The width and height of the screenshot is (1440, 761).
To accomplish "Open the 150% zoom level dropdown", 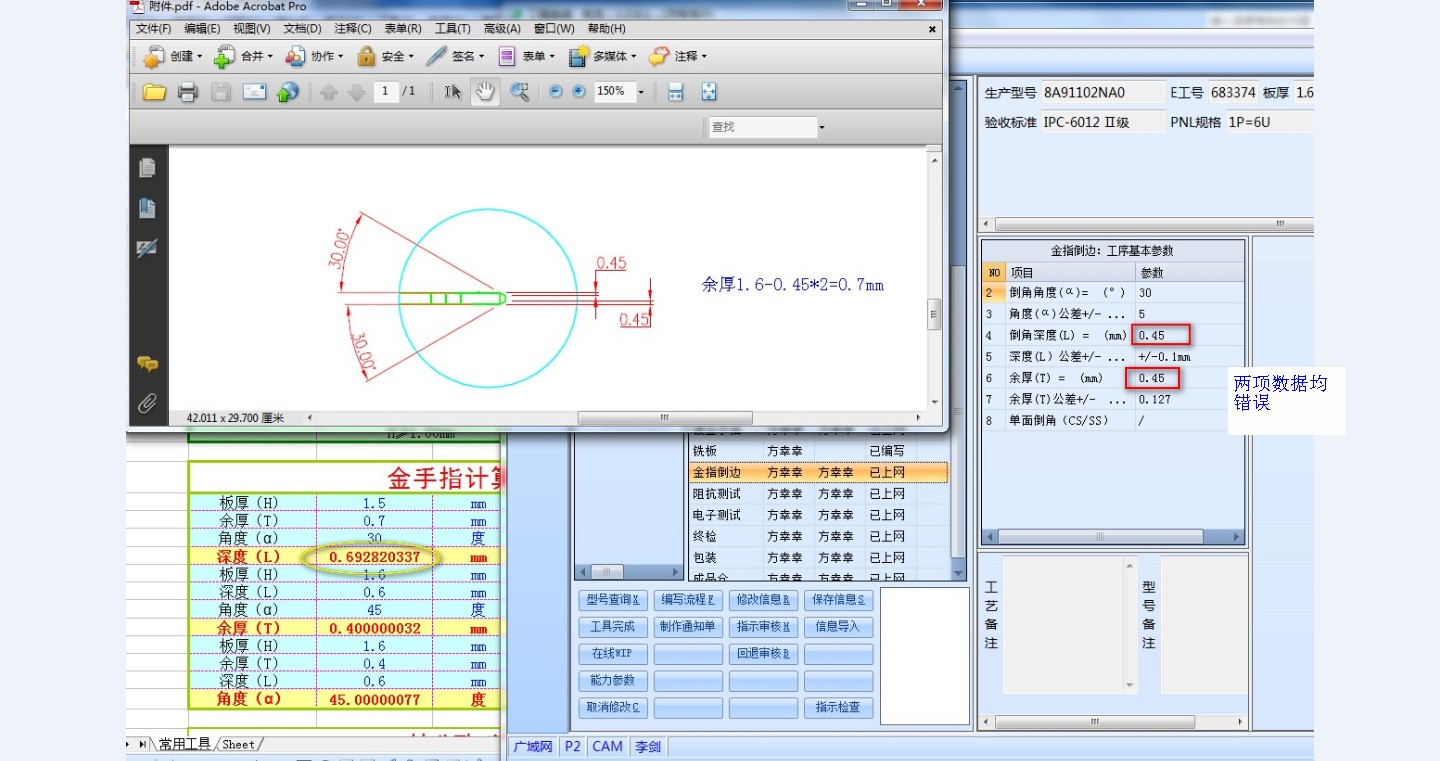I will 641,92.
